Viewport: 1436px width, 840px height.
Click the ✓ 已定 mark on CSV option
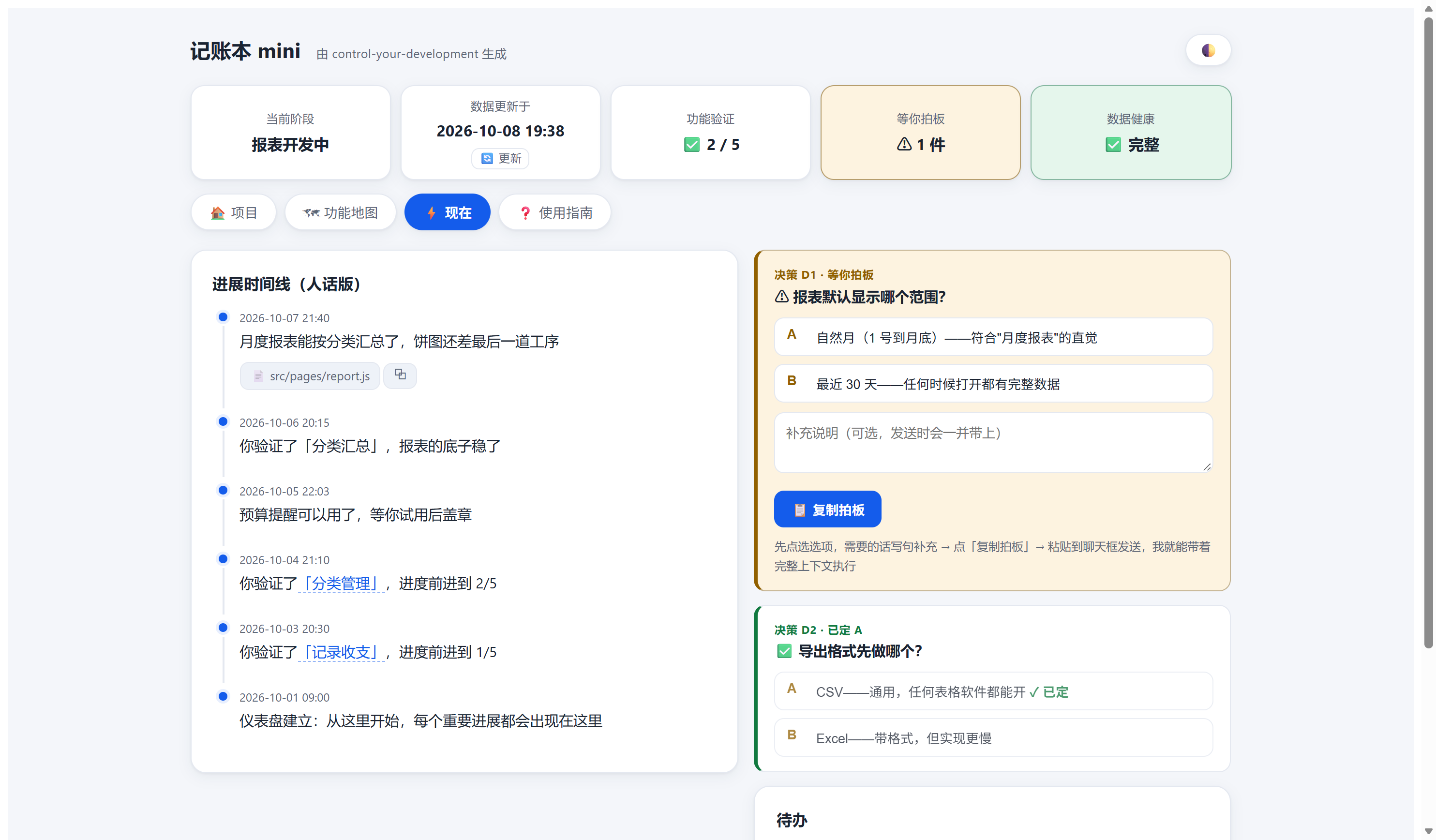point(1048,692)
